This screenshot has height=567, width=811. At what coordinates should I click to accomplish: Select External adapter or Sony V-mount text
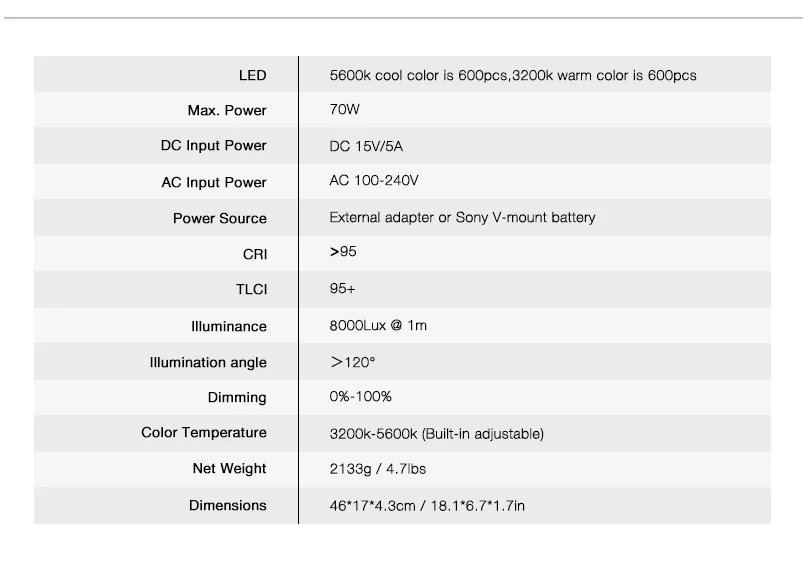(x=462, y=217)
